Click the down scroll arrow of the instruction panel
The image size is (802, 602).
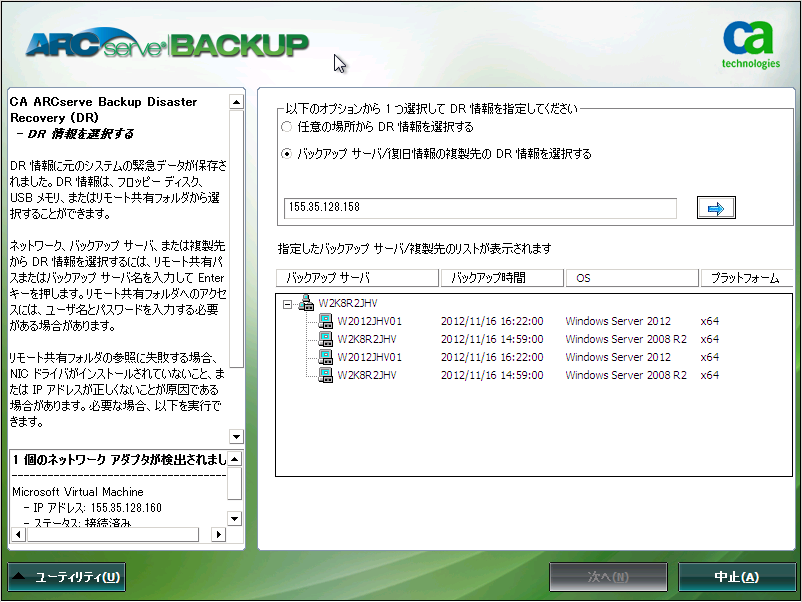pyautogui.click(x=234, y=435)
